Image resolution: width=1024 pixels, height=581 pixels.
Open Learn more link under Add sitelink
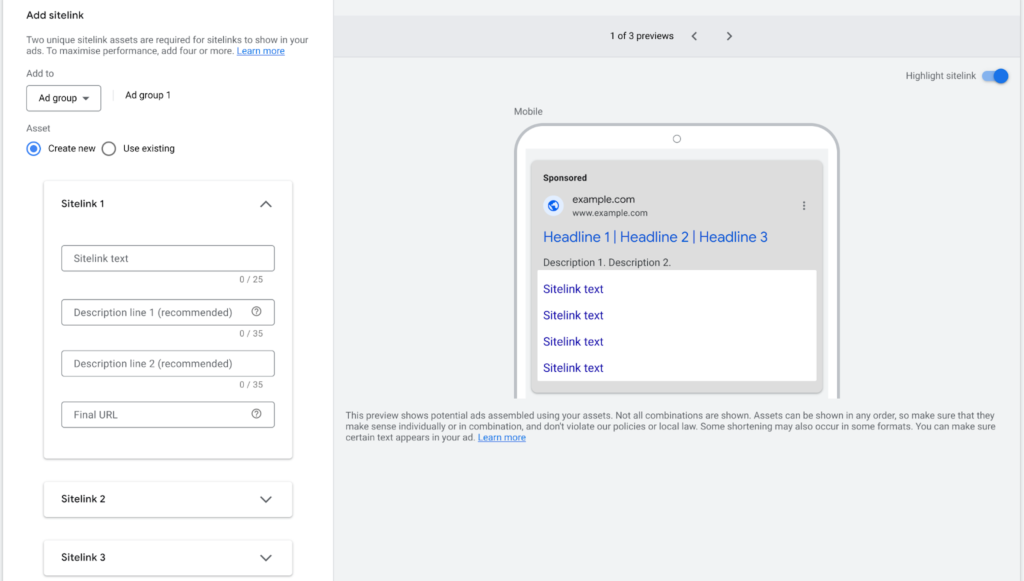tap(261, 51)
